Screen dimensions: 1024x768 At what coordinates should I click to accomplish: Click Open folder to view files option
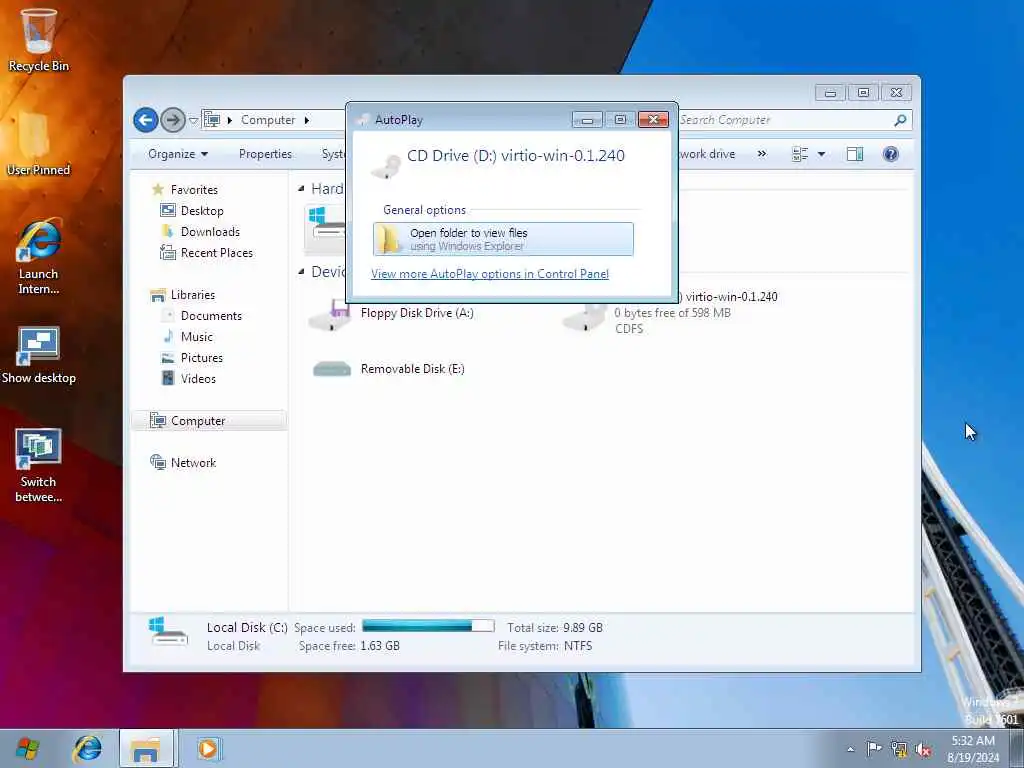coord(503,239)
